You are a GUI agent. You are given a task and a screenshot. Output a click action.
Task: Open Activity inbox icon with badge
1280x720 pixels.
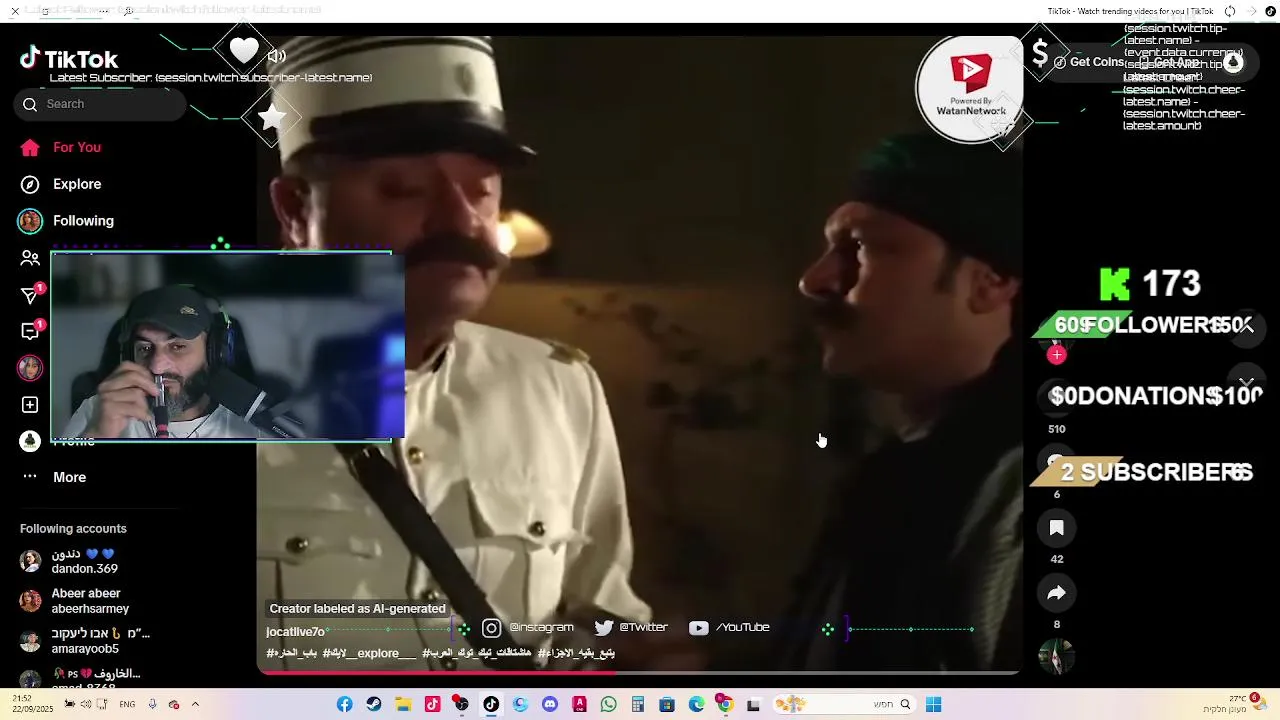[30, 331]
